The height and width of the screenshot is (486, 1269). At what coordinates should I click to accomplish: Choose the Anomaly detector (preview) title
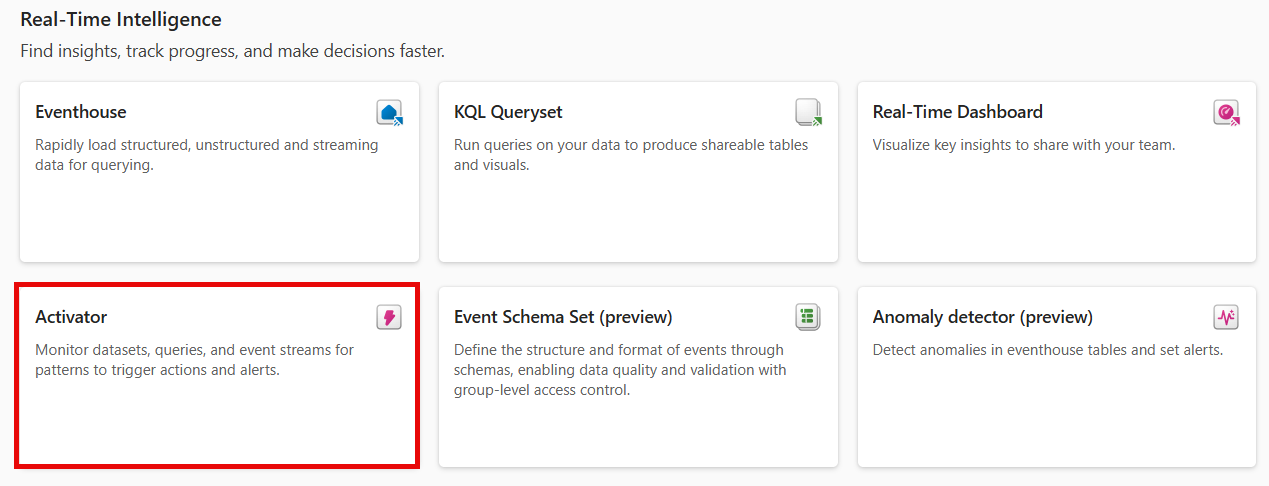pyautogui.click(x=982, y=317)
